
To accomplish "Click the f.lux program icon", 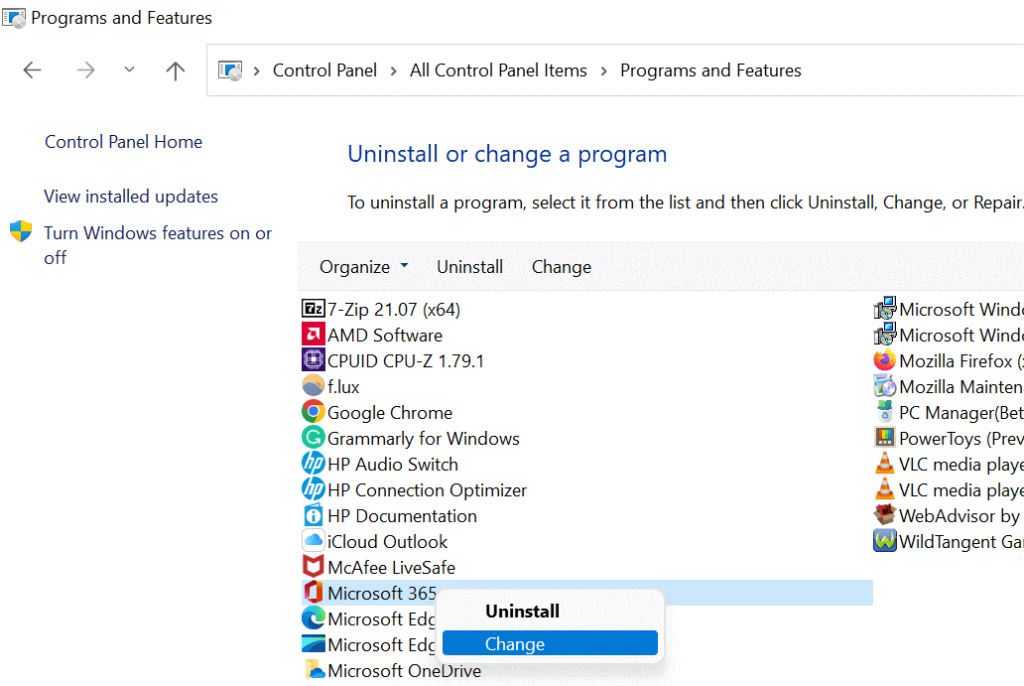I will tap(313, 385).
